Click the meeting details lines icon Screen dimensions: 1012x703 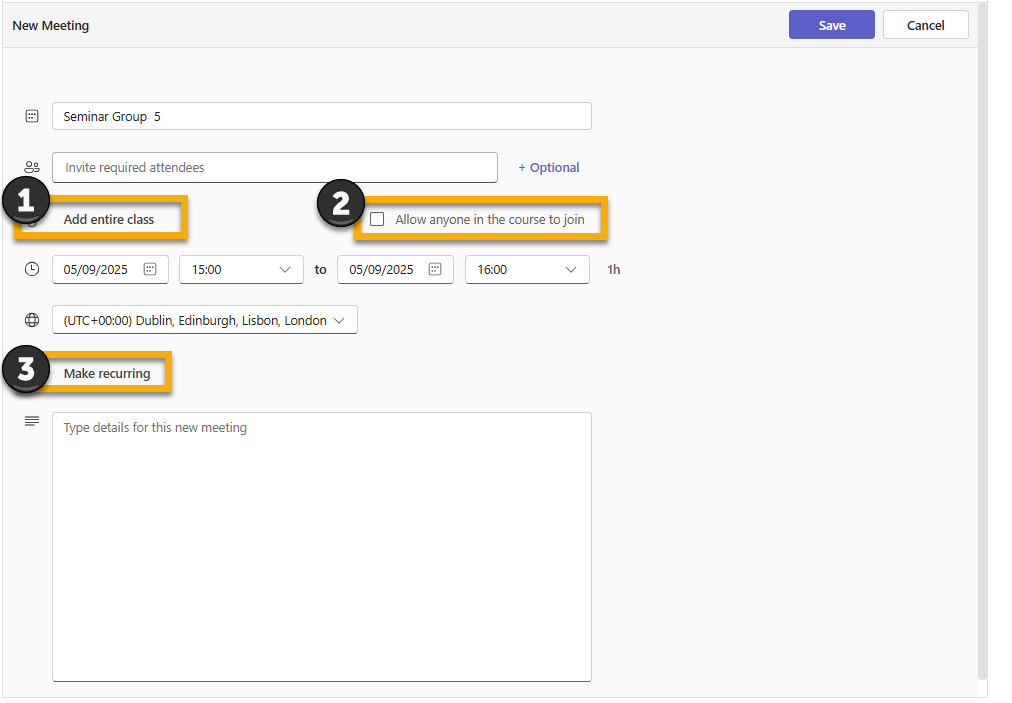pos(32,421)
